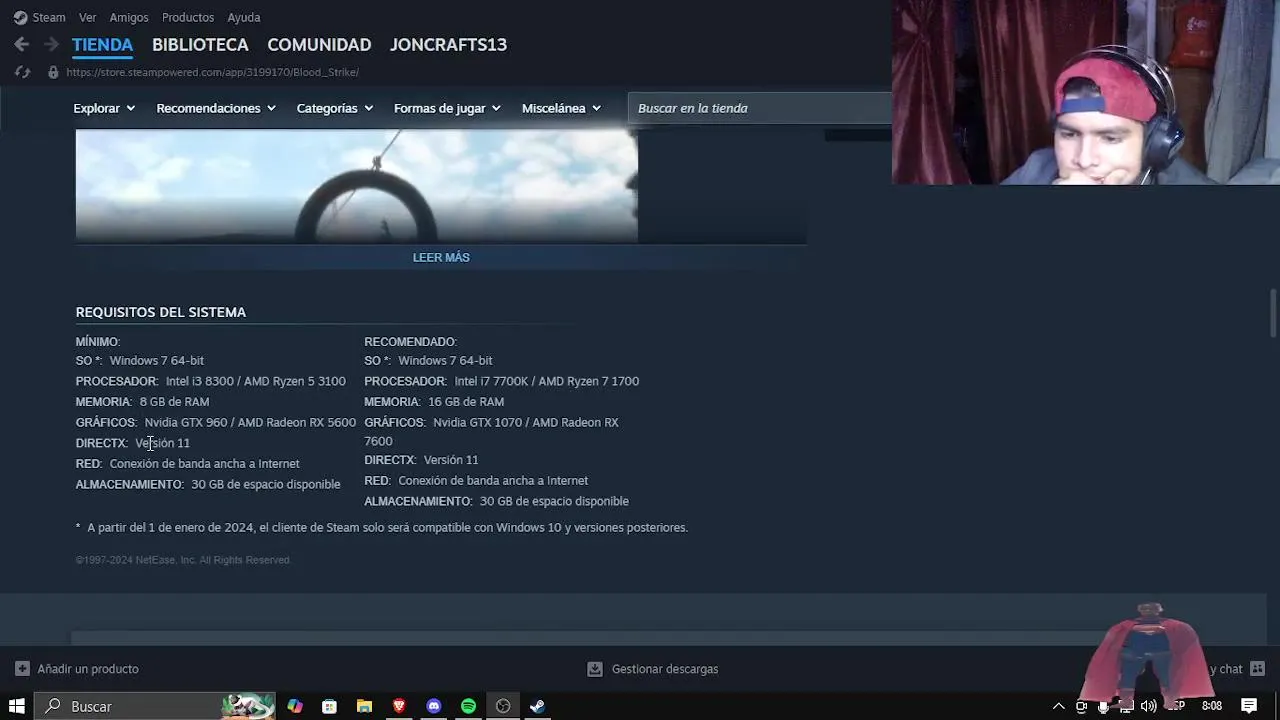Click the game description image
Image resolution: width=1280 pixels, height=720 pixels.
point(357,186)
